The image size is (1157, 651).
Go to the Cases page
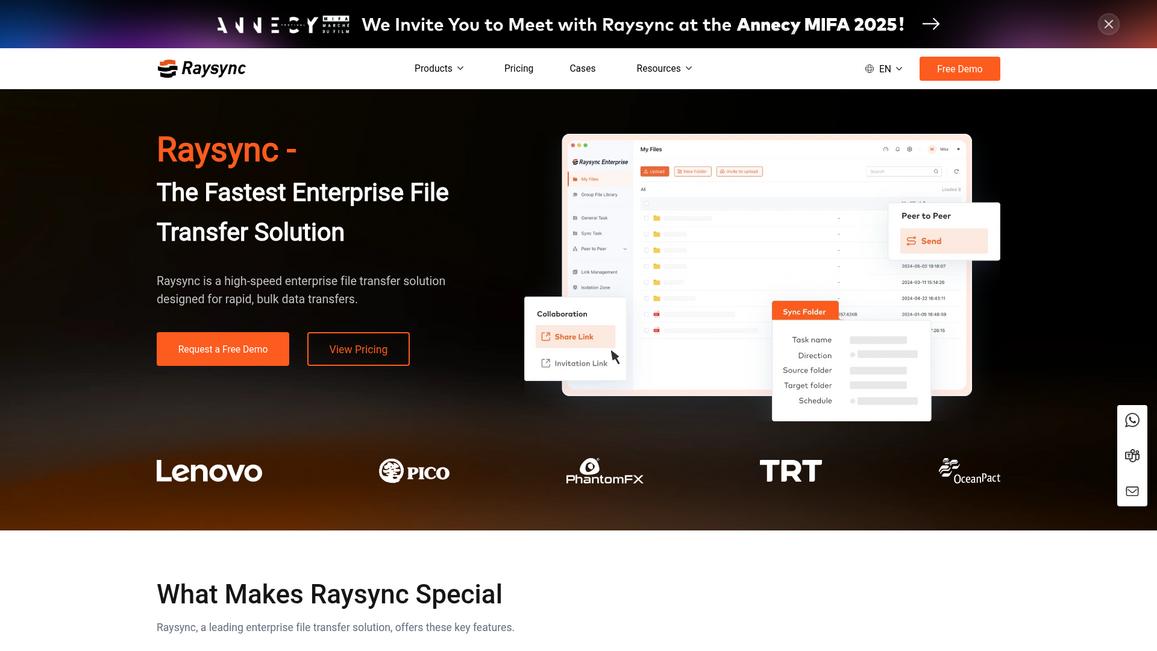click(x=582, y=68)
